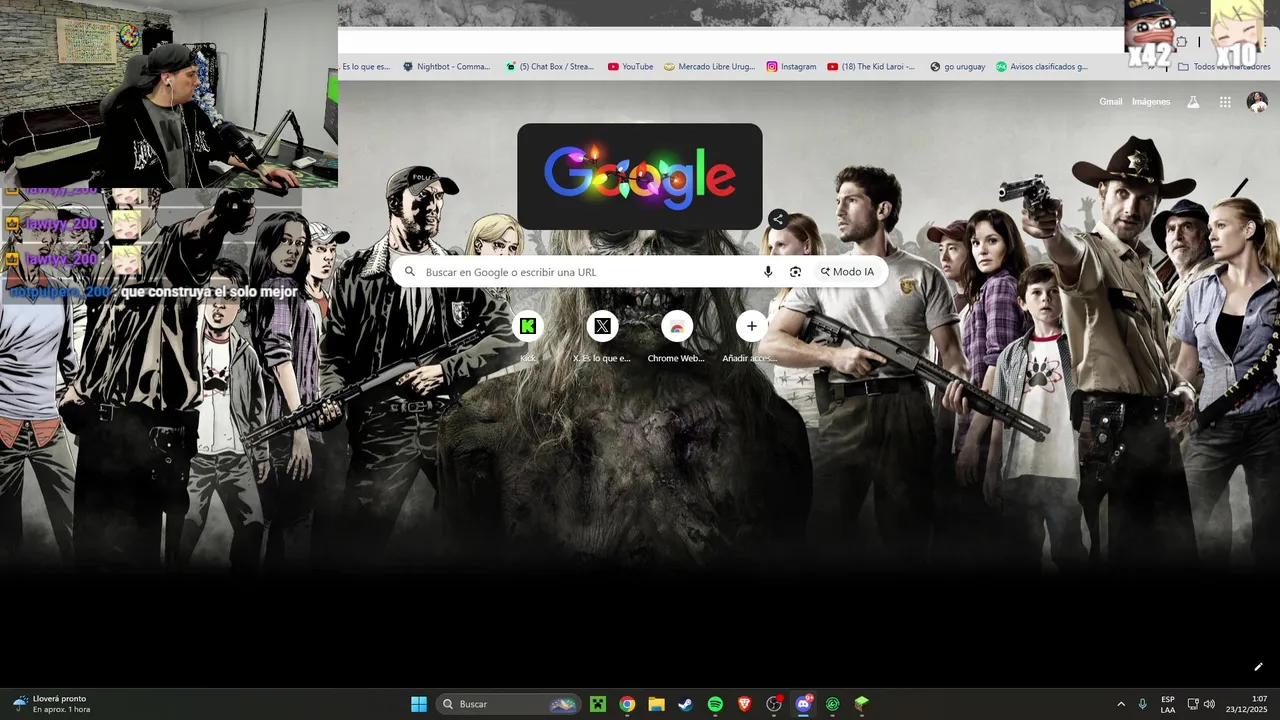Open the Avisos clasificados bookmark
This screenshot has width=1280, height=720.
1041,67
